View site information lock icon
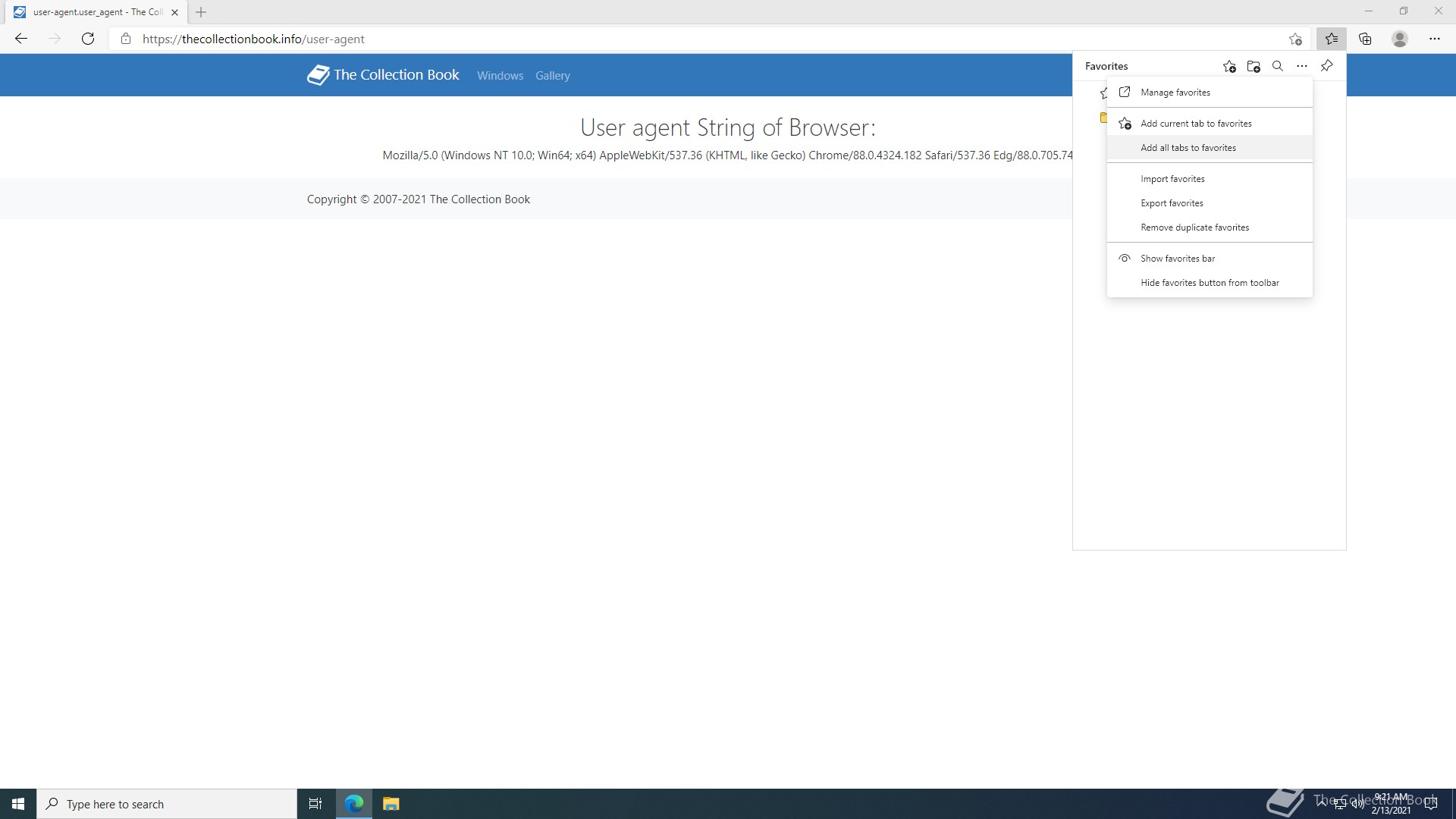1456x819 pixels. pyautogui.click(x=126, y=39)
